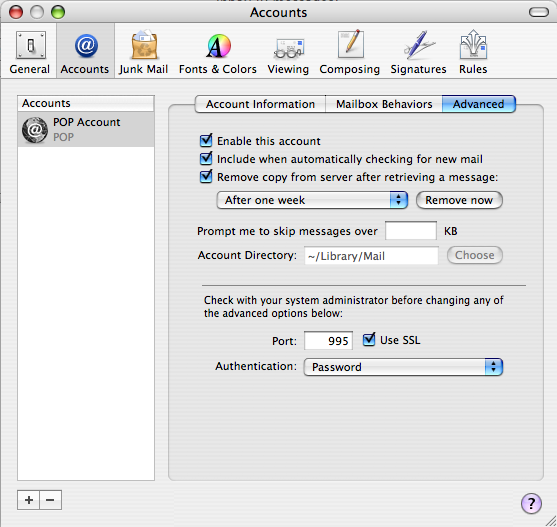
Task: Add a new account with the plus button
Action: click(x=29, y=500)
